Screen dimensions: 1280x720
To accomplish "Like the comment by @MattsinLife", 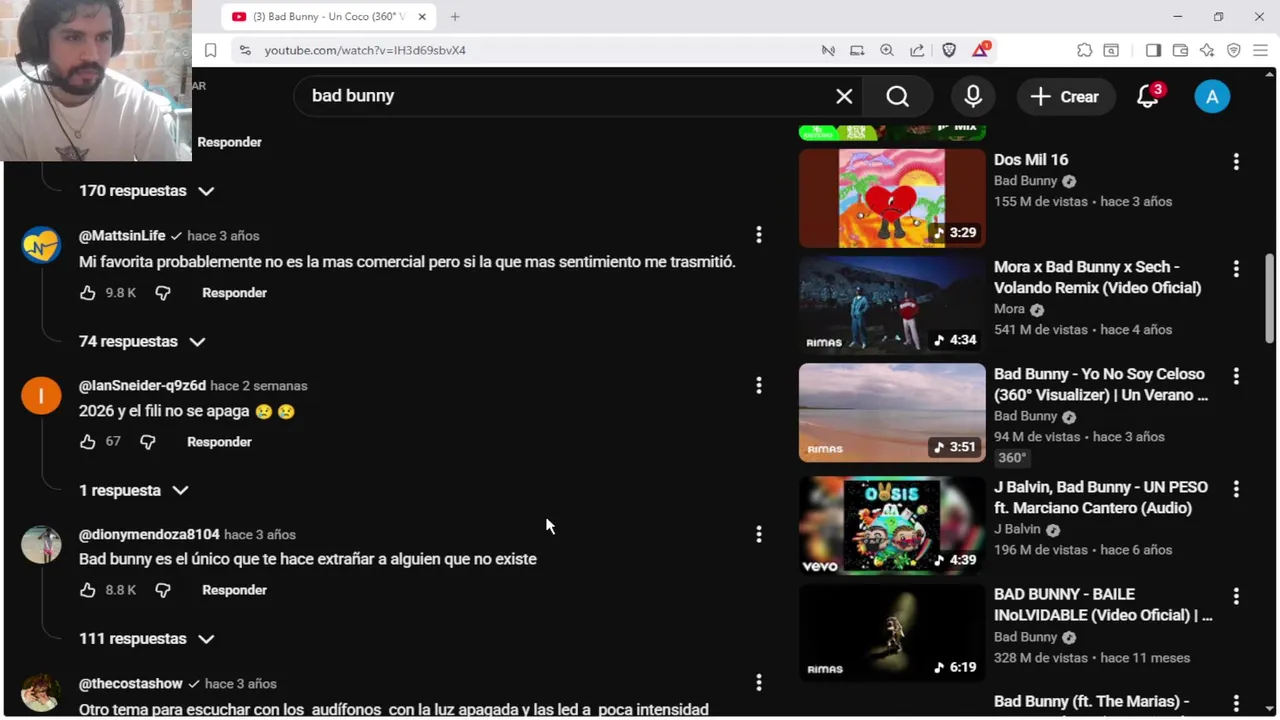I will pos(88,293).
